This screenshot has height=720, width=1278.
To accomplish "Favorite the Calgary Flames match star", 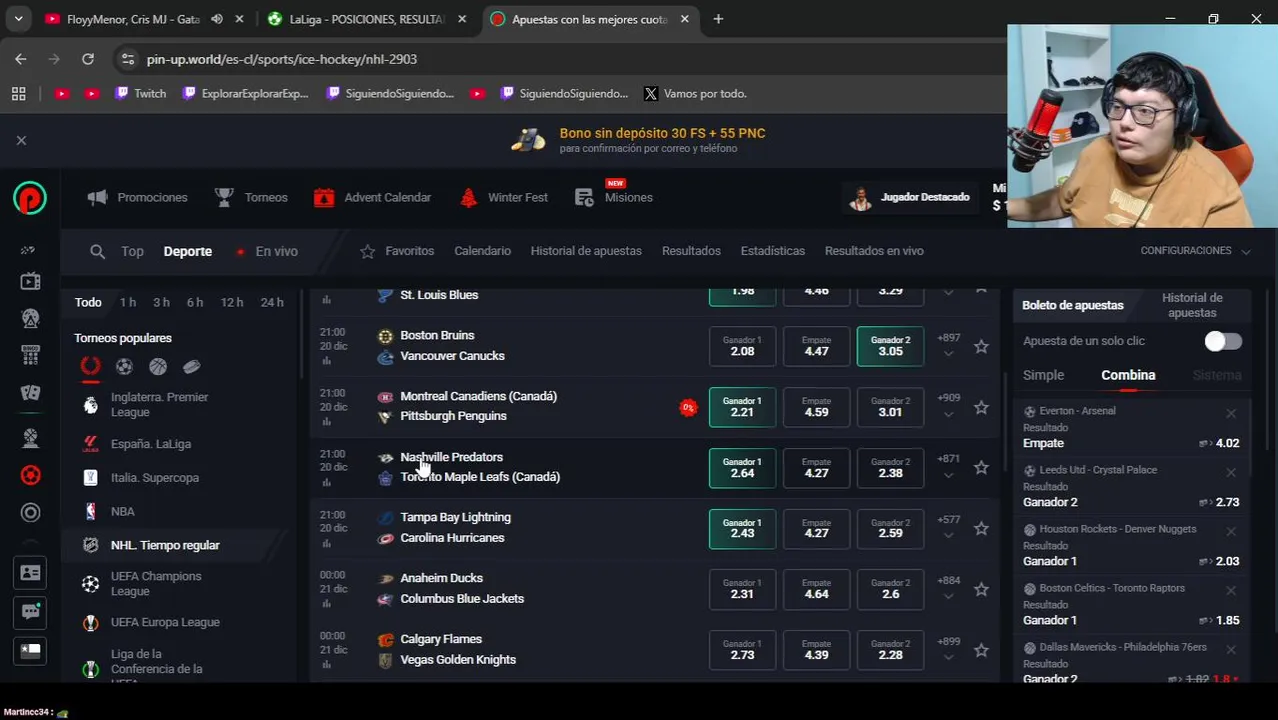I will [981, 651].
